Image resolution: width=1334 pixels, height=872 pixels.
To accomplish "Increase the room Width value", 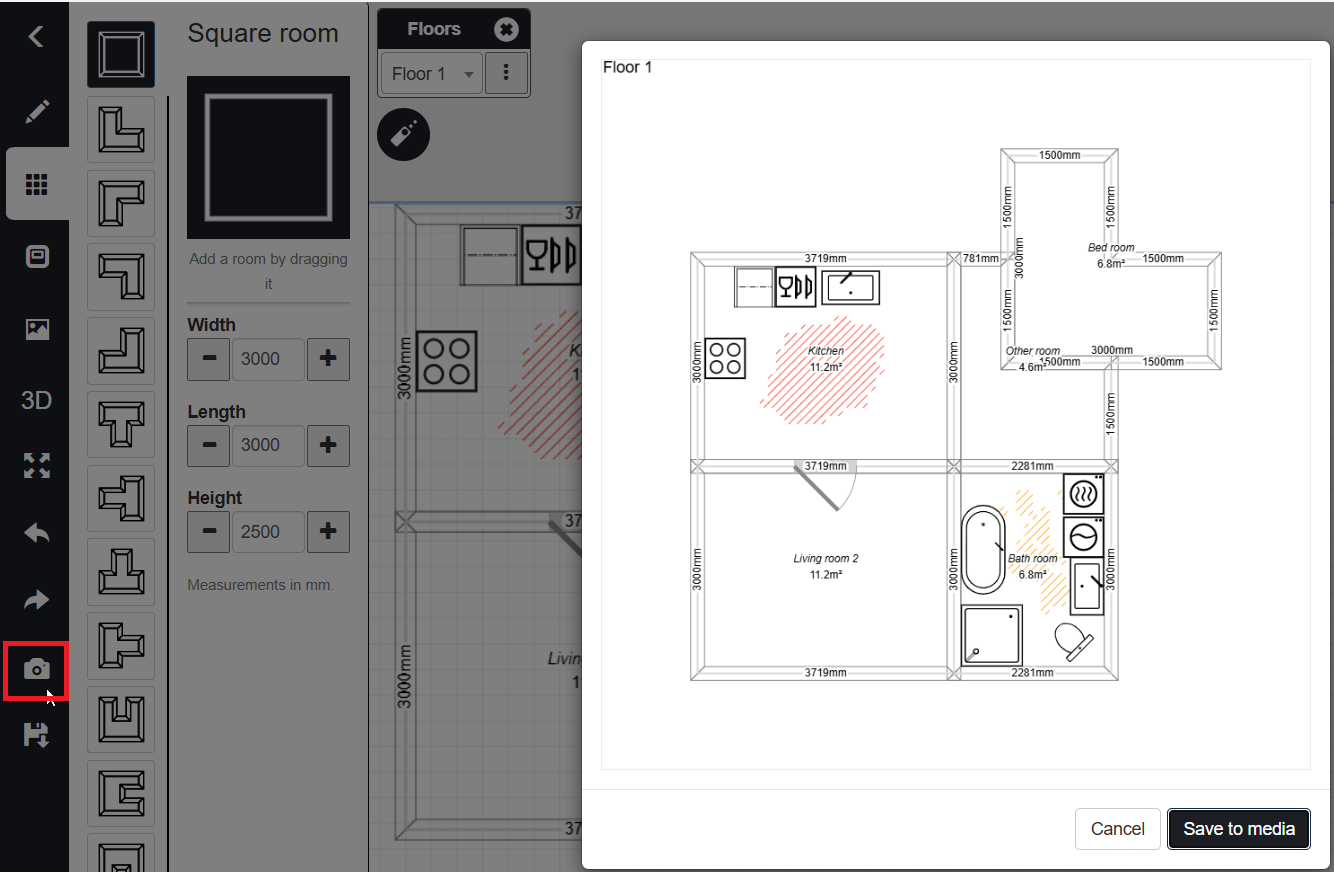I will (328, 359).
